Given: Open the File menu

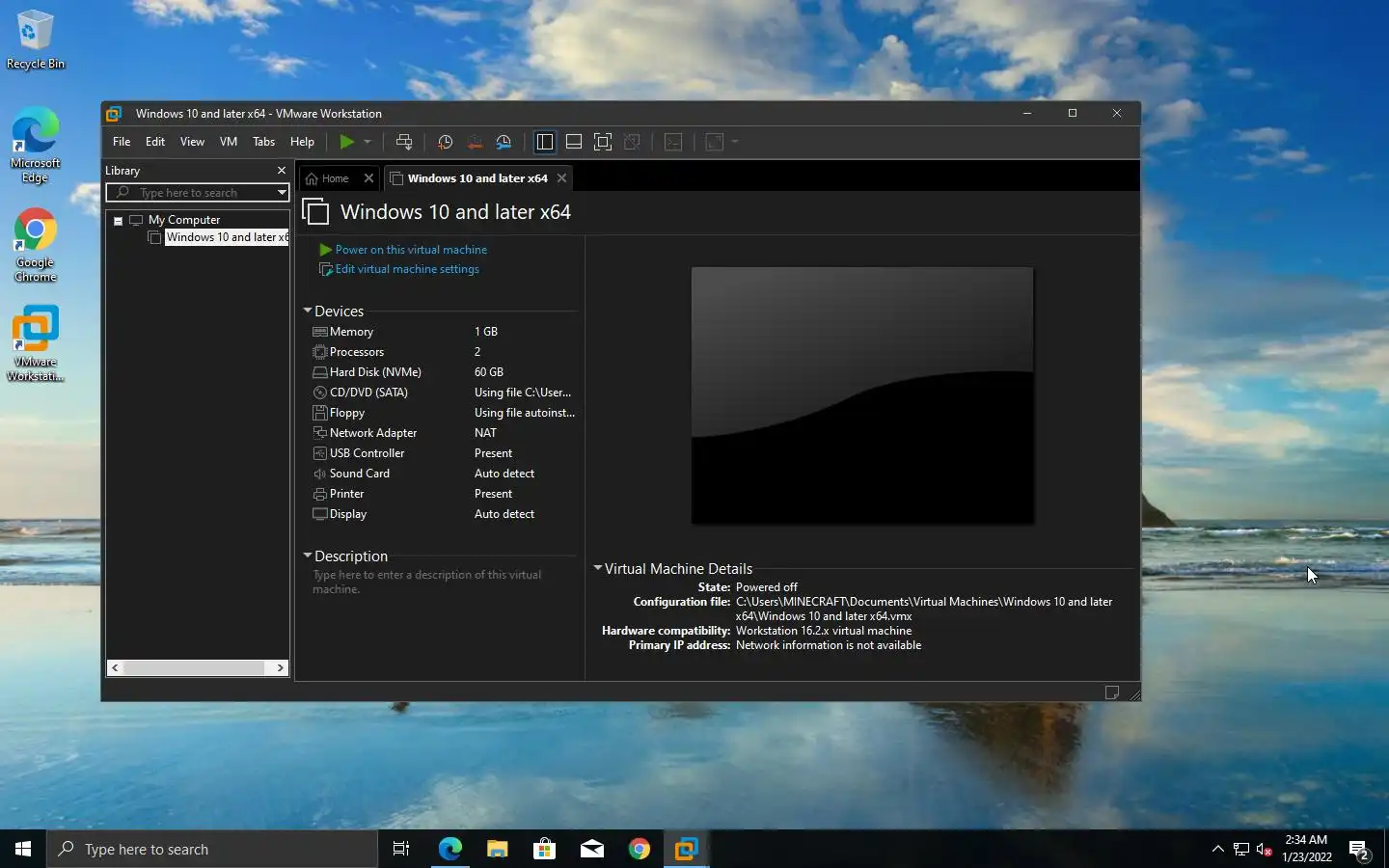Looking at the screenshot, I should point(122,142).
